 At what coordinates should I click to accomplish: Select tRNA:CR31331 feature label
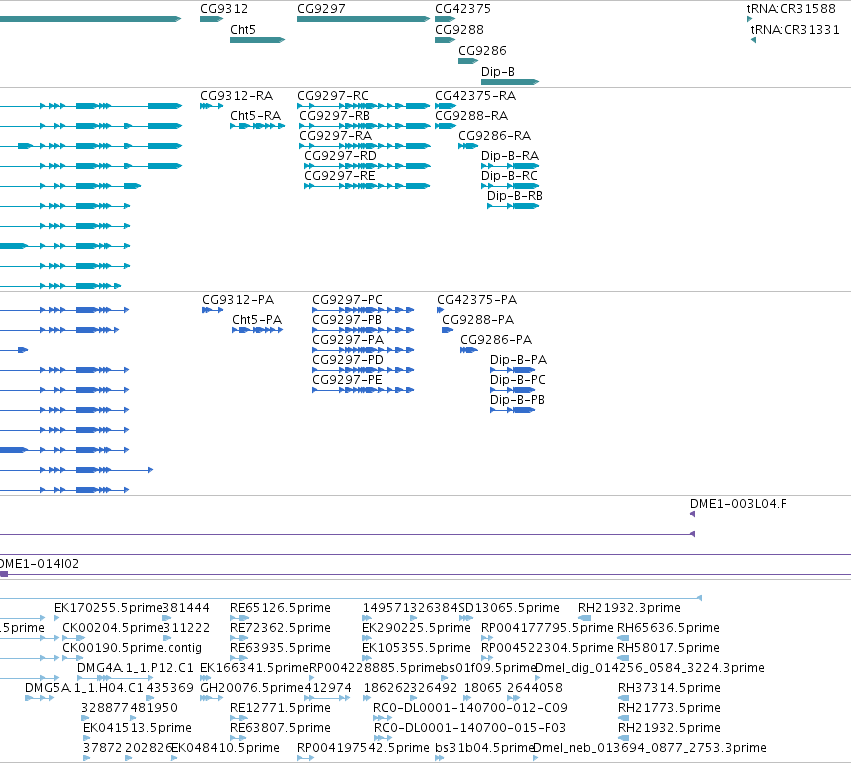(795, 30)
